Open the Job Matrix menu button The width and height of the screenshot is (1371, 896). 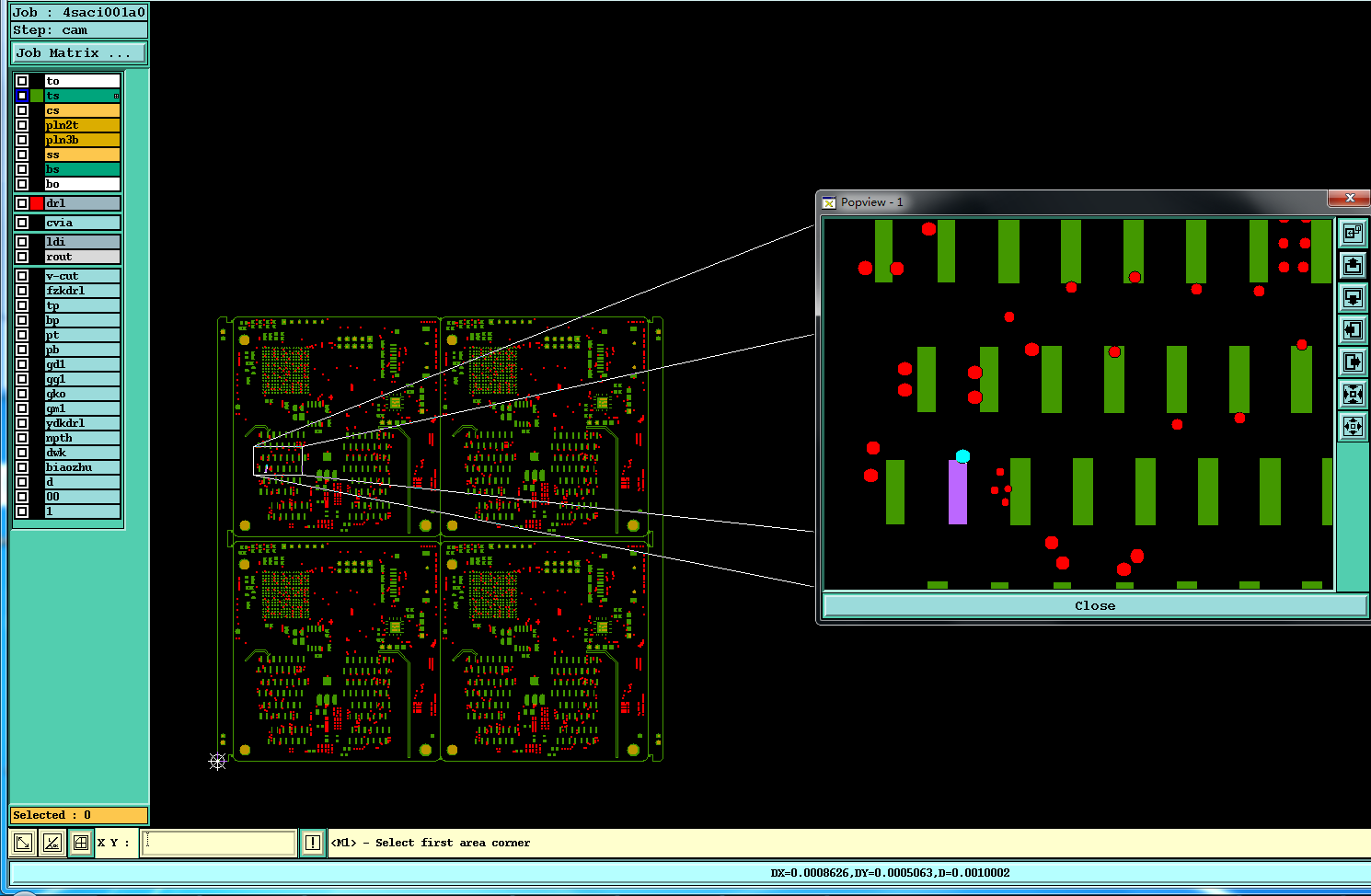point(78,52)
